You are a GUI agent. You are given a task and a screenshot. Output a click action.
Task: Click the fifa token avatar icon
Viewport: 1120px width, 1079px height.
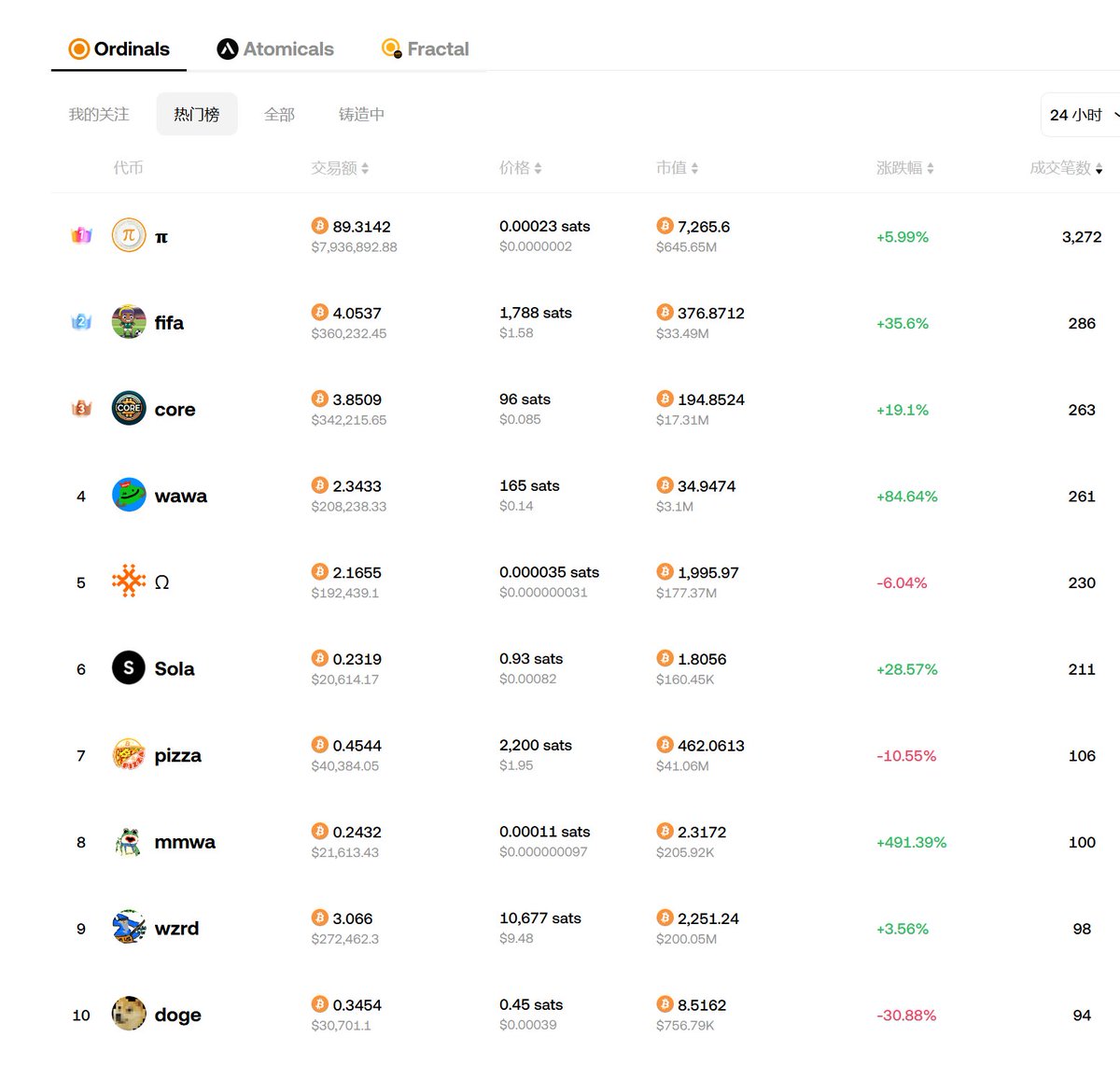point(129,322)
